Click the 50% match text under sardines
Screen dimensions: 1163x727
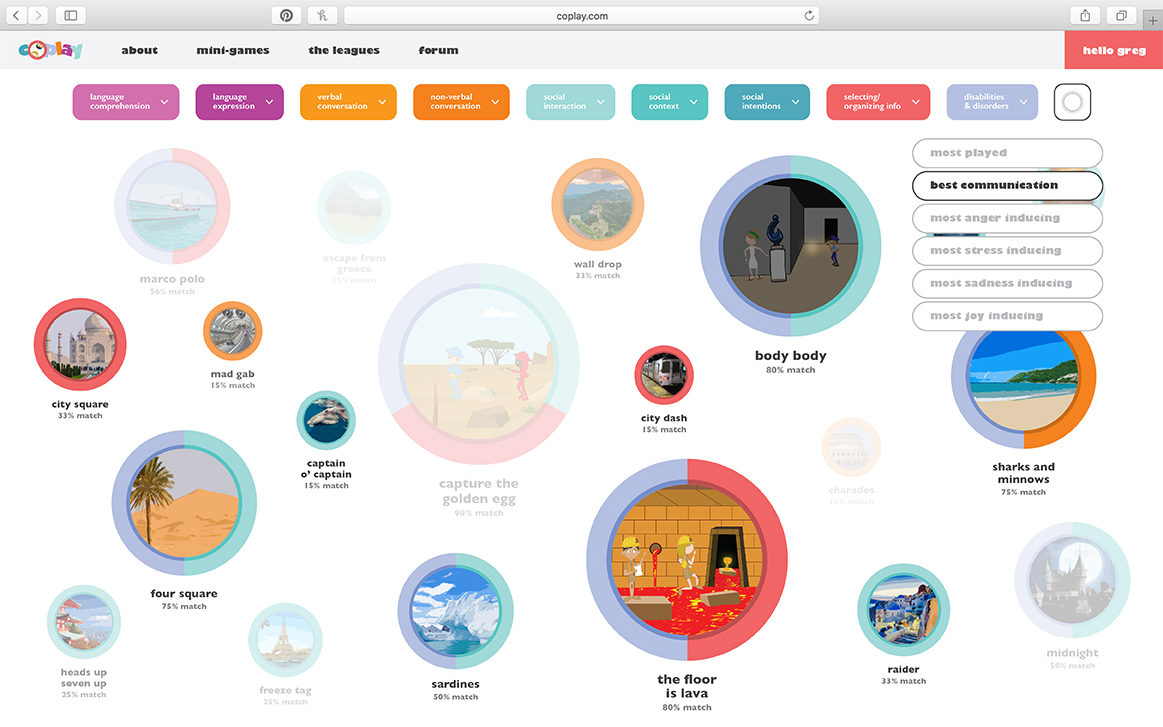(x=455, y=697)
